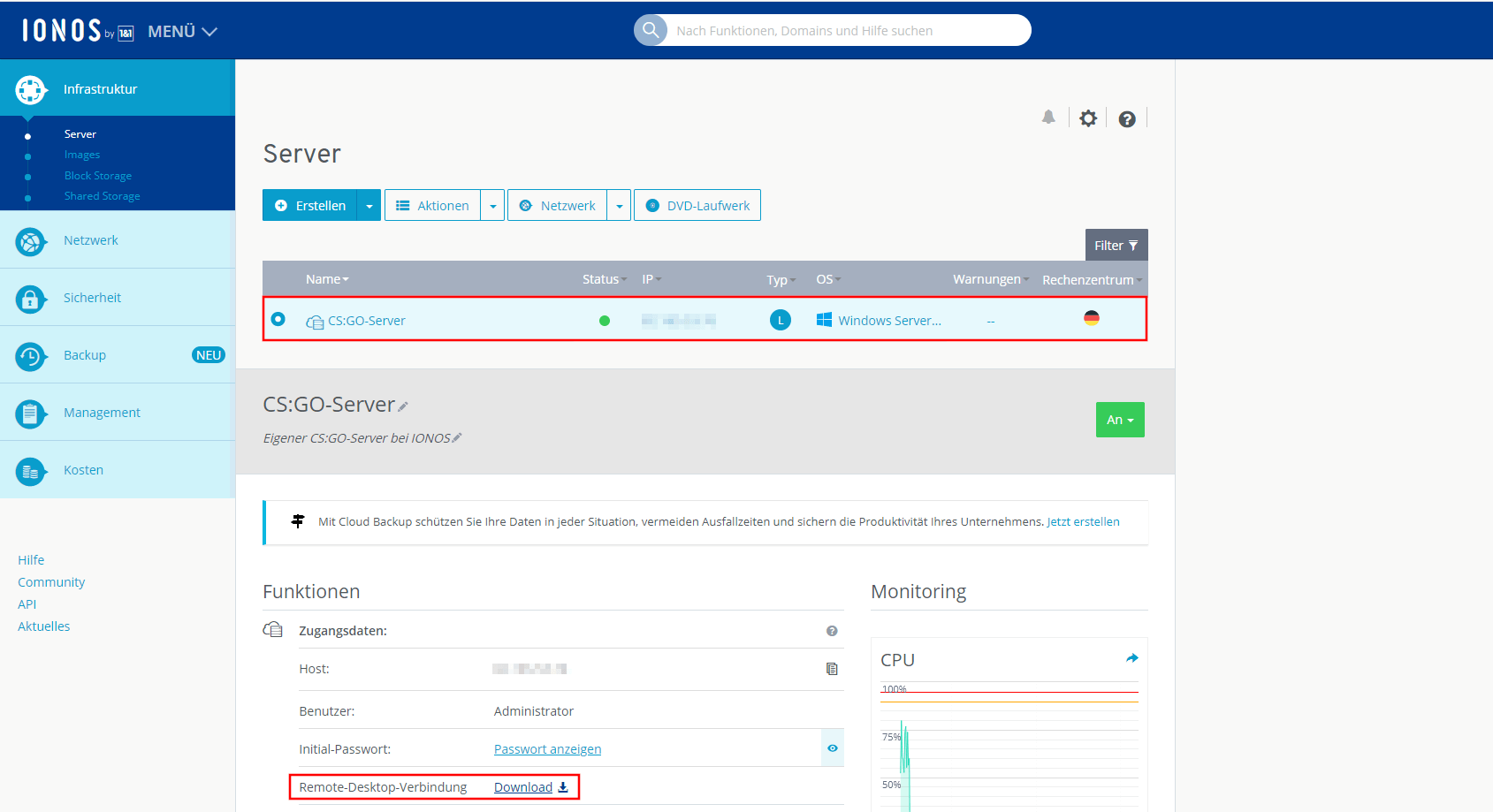Click the pencil icon beside CS:GO-Server title
The image size is (1493, 812).
pos(403,406)
